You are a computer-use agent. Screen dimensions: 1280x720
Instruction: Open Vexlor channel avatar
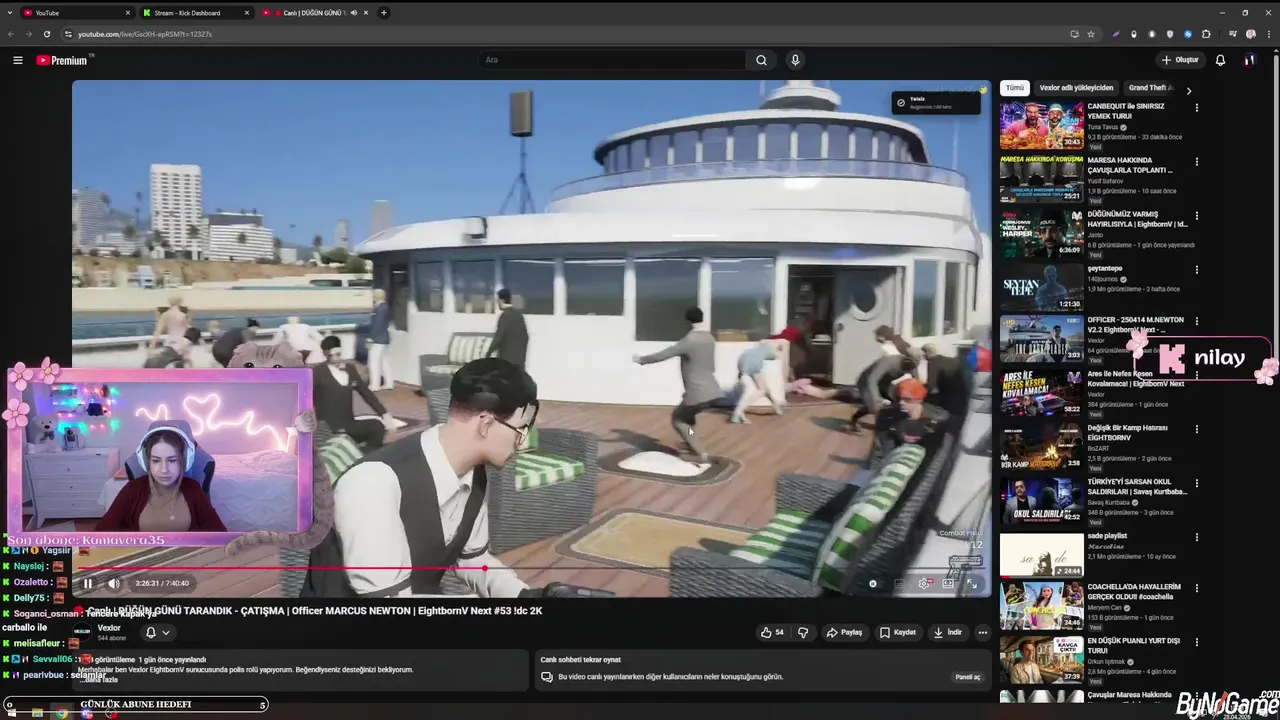pos(84,632)
